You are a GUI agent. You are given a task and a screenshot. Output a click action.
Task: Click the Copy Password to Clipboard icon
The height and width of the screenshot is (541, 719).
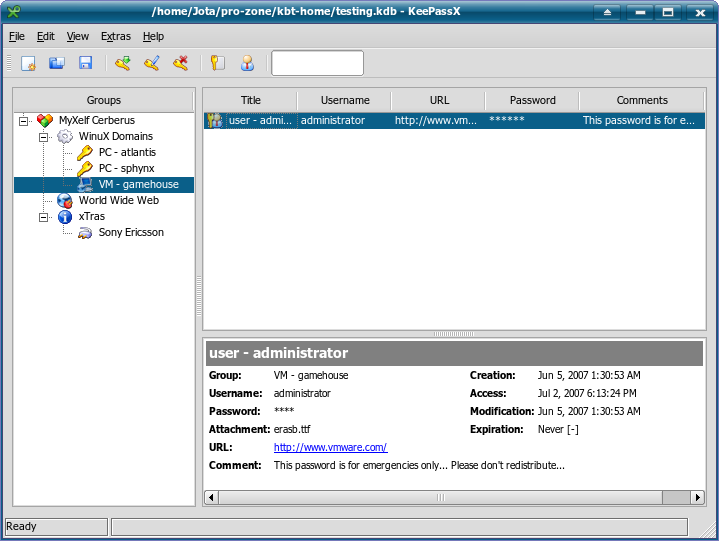[218, 63]
